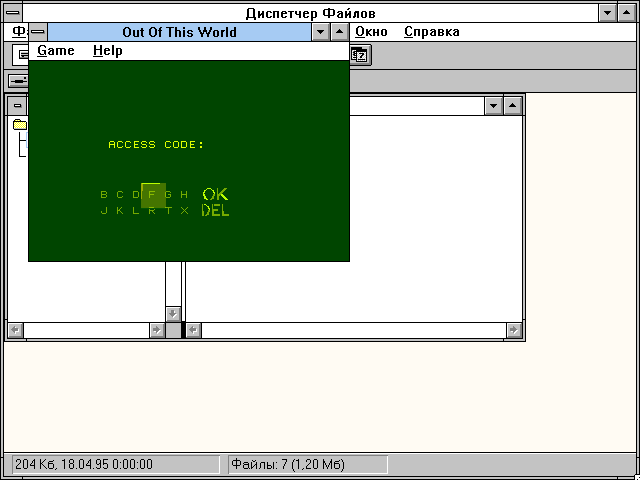Pick the highlighted letter F on keypad
Screen dimensions: 640x480
click(152, 195)
